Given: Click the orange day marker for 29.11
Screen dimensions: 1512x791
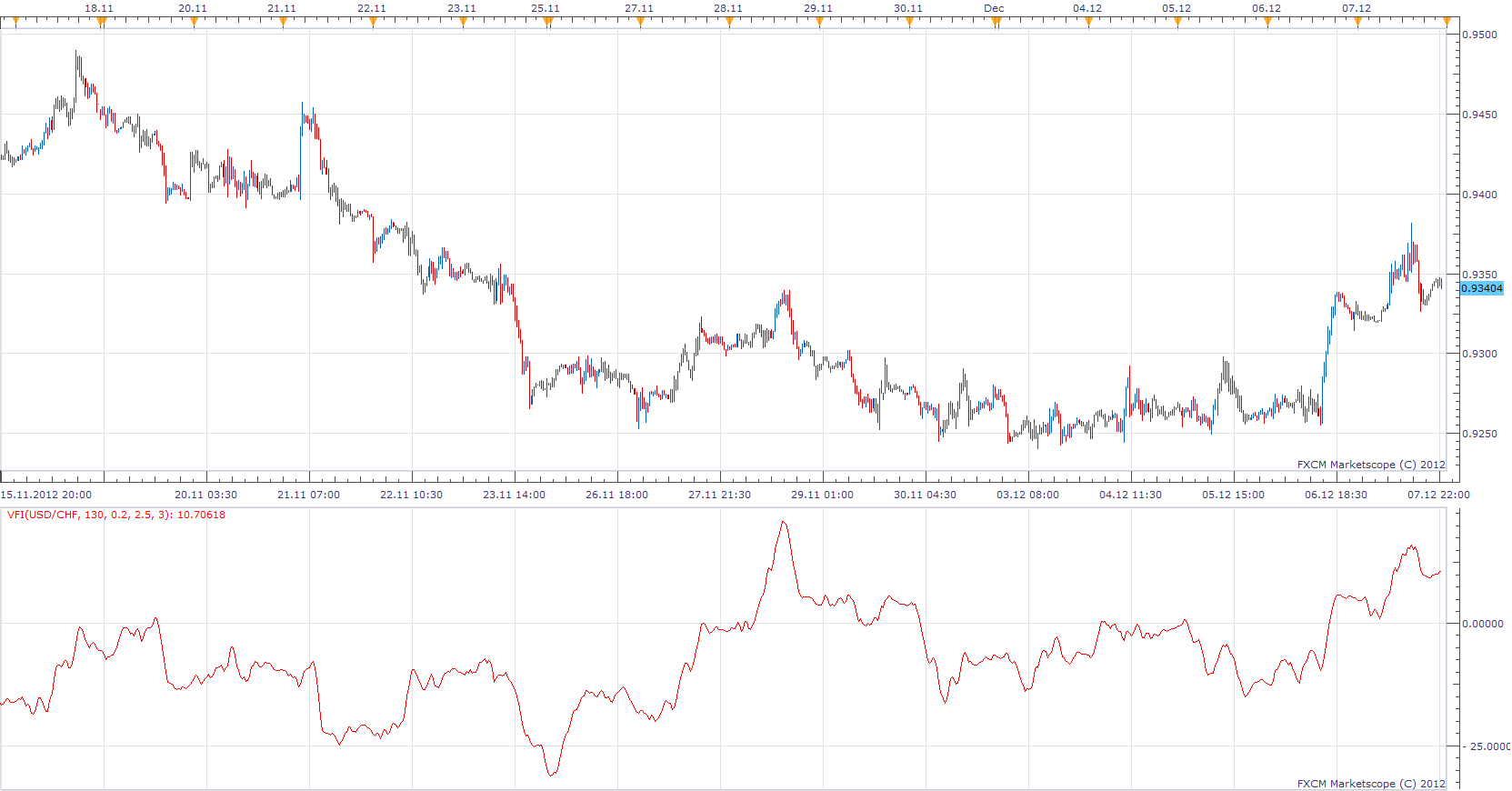Looking at the screenshot, I should coord(819,22).
